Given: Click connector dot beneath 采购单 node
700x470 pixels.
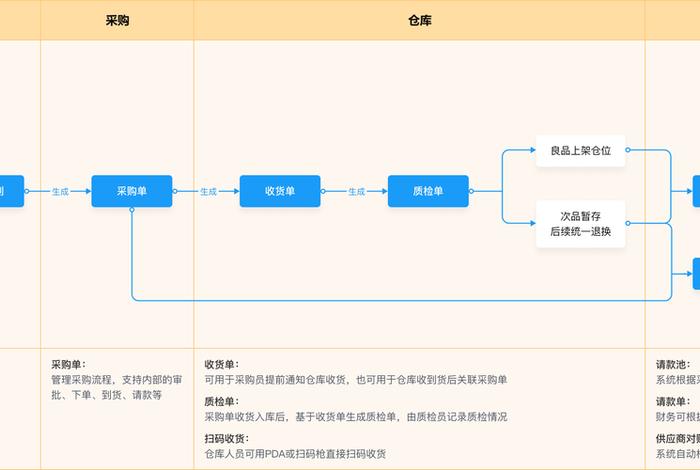Looking at the screenshot, I should point(131,210).
